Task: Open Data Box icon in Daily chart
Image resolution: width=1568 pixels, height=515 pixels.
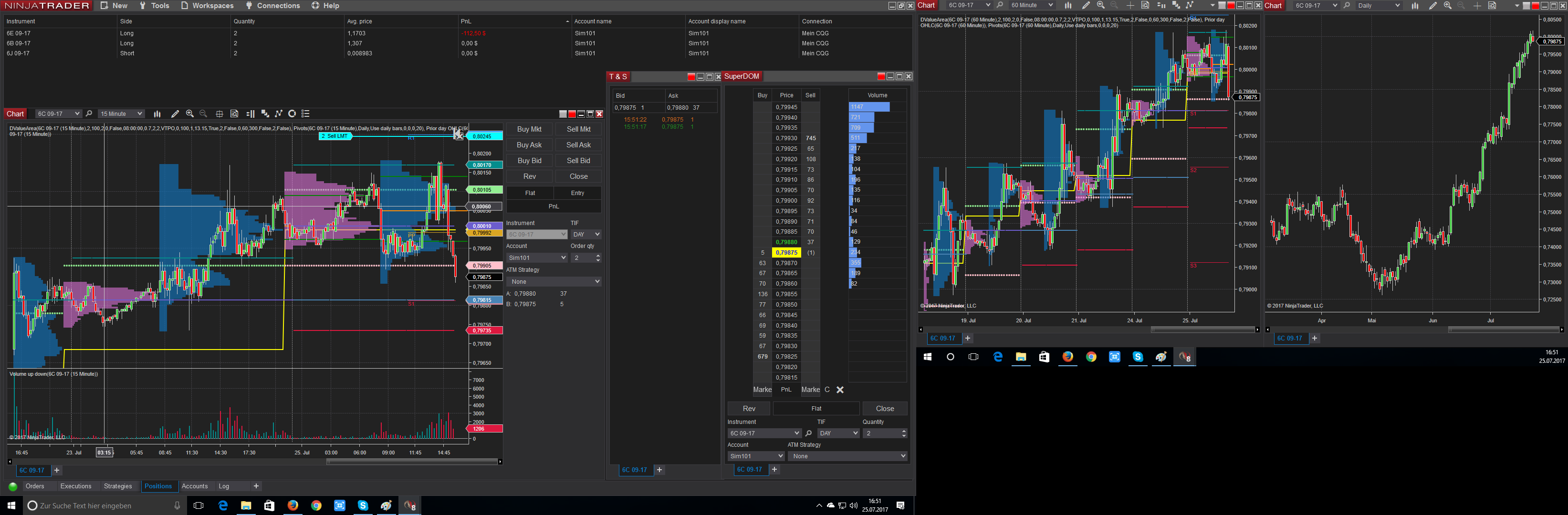Action: (1492, 5)
